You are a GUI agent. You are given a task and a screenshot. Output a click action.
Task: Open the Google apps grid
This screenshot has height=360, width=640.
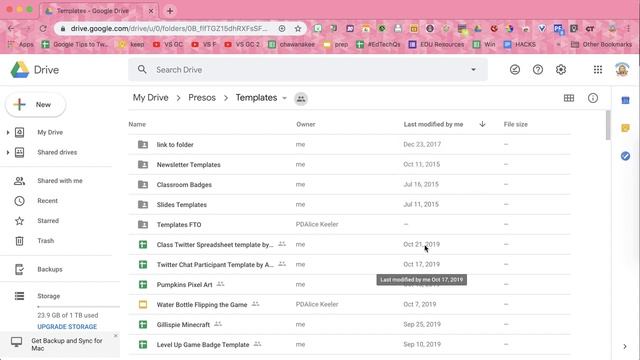click(x=598, y=70)
